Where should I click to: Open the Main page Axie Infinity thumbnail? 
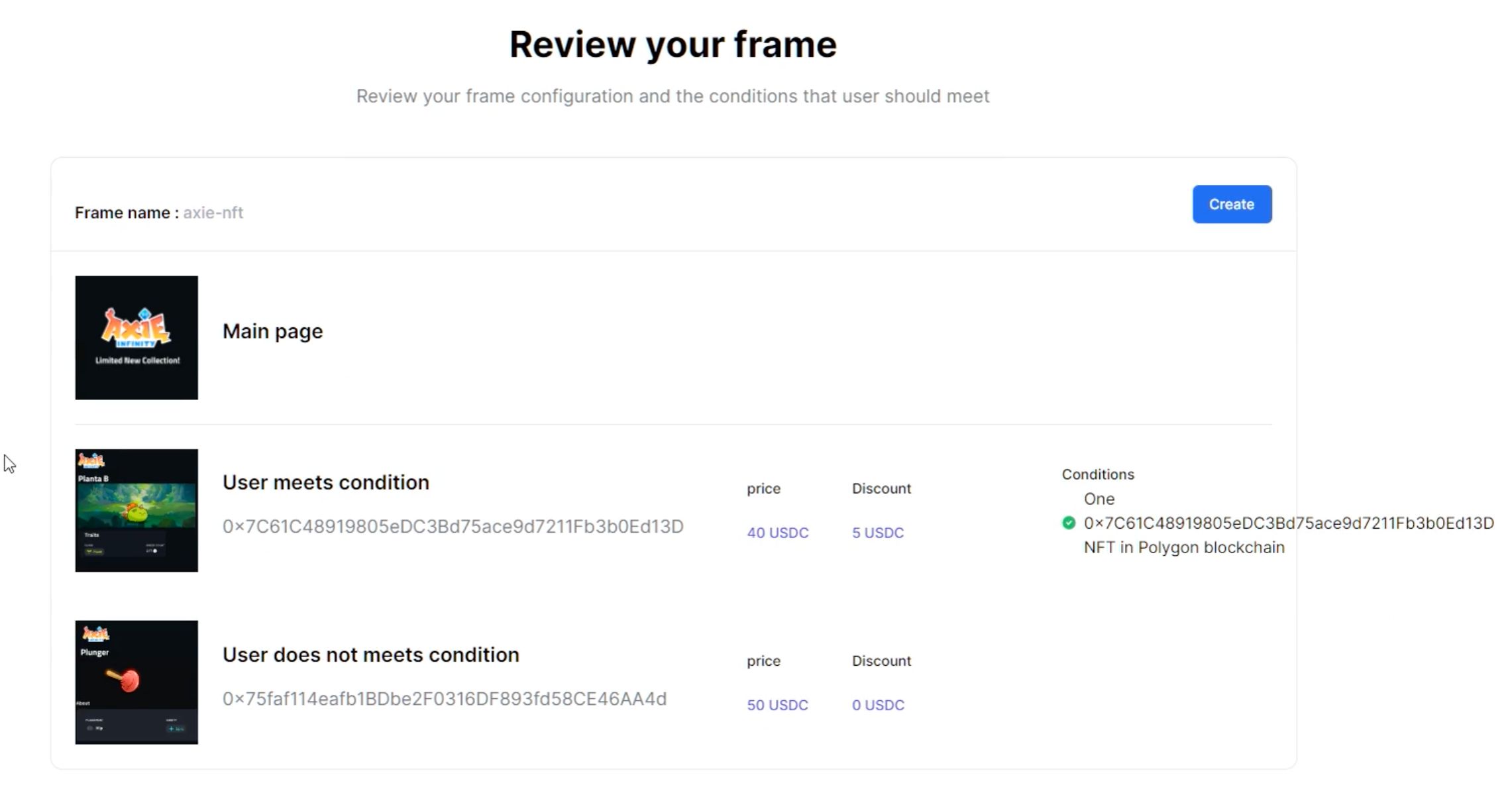coord(136,338)
